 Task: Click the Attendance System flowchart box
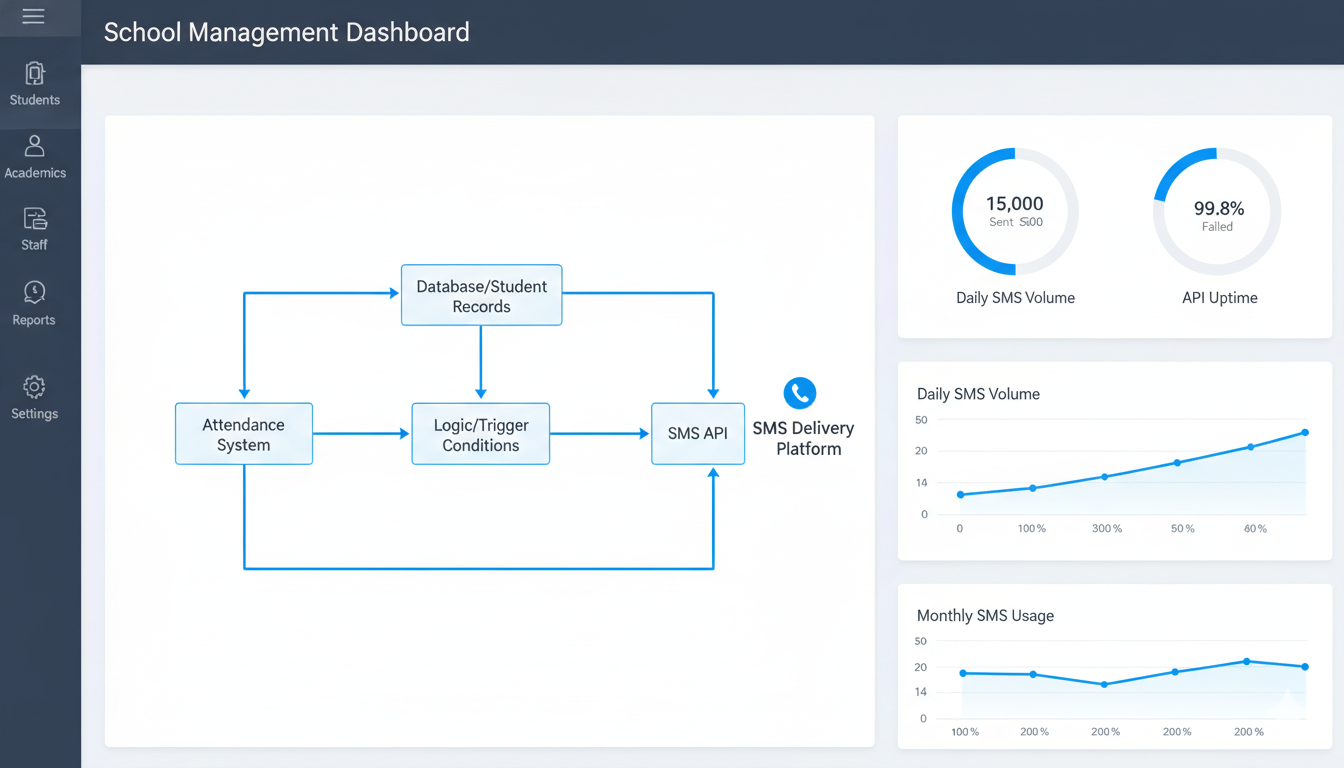click(244, 434)
